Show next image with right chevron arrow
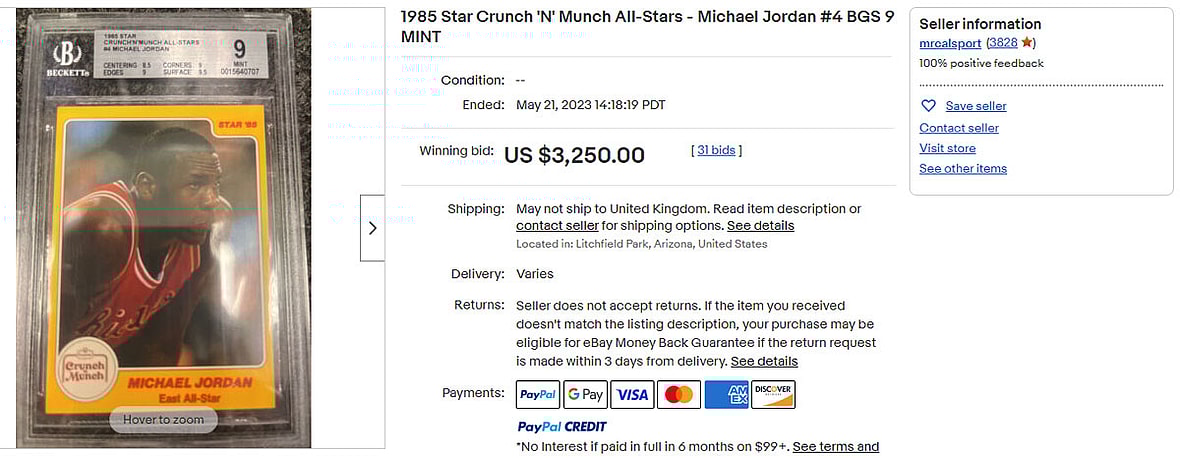This screenshot has width=1180, height=458. tap(372, 228)
